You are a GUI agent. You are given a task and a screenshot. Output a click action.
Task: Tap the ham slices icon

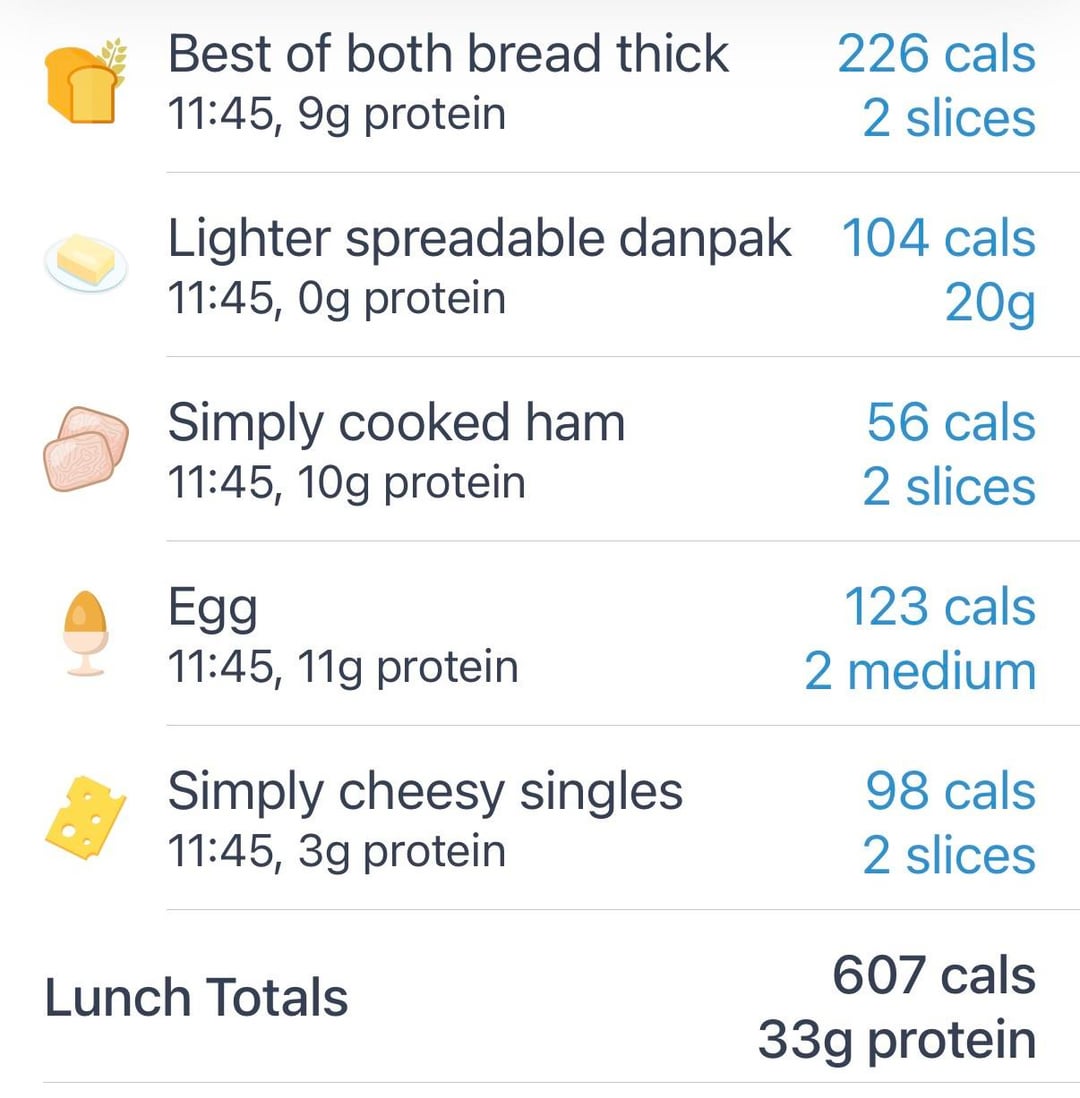[86, 450]
